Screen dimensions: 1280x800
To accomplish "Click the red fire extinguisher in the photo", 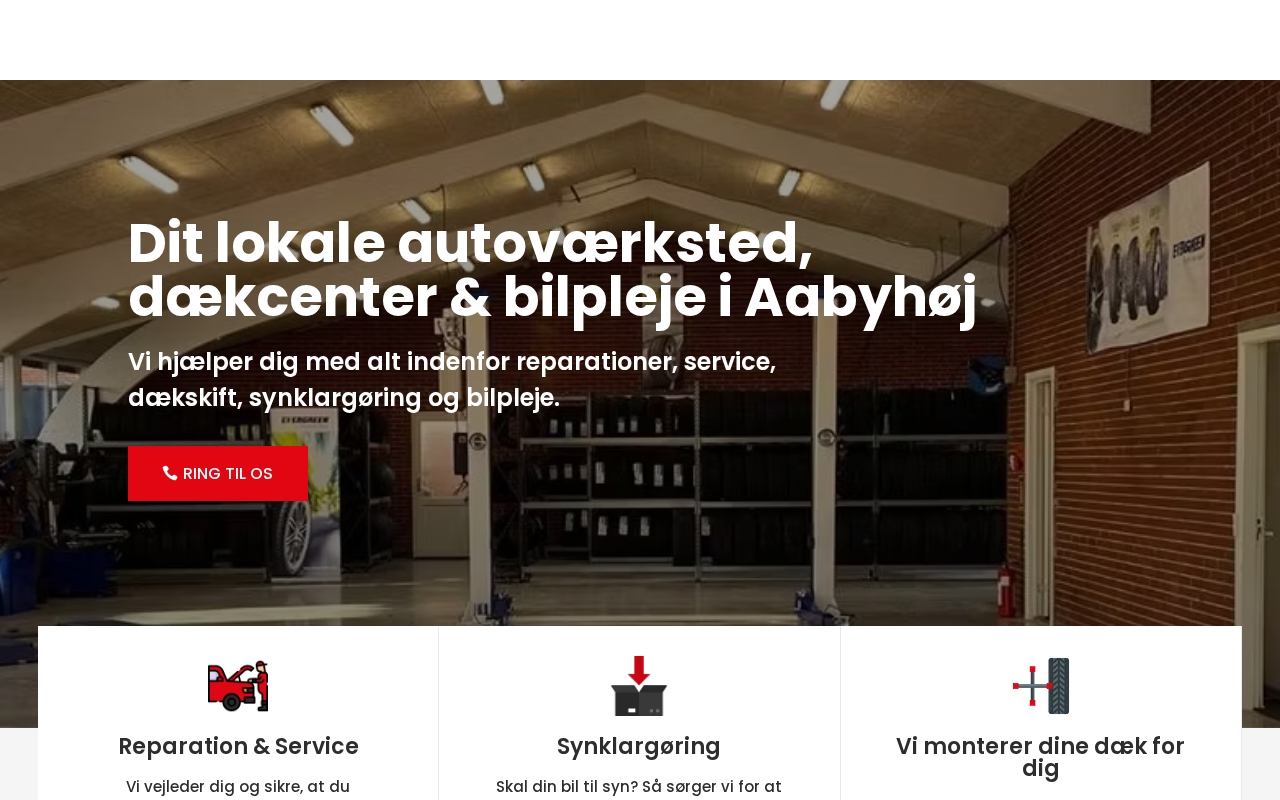I will pos(1007,589).
